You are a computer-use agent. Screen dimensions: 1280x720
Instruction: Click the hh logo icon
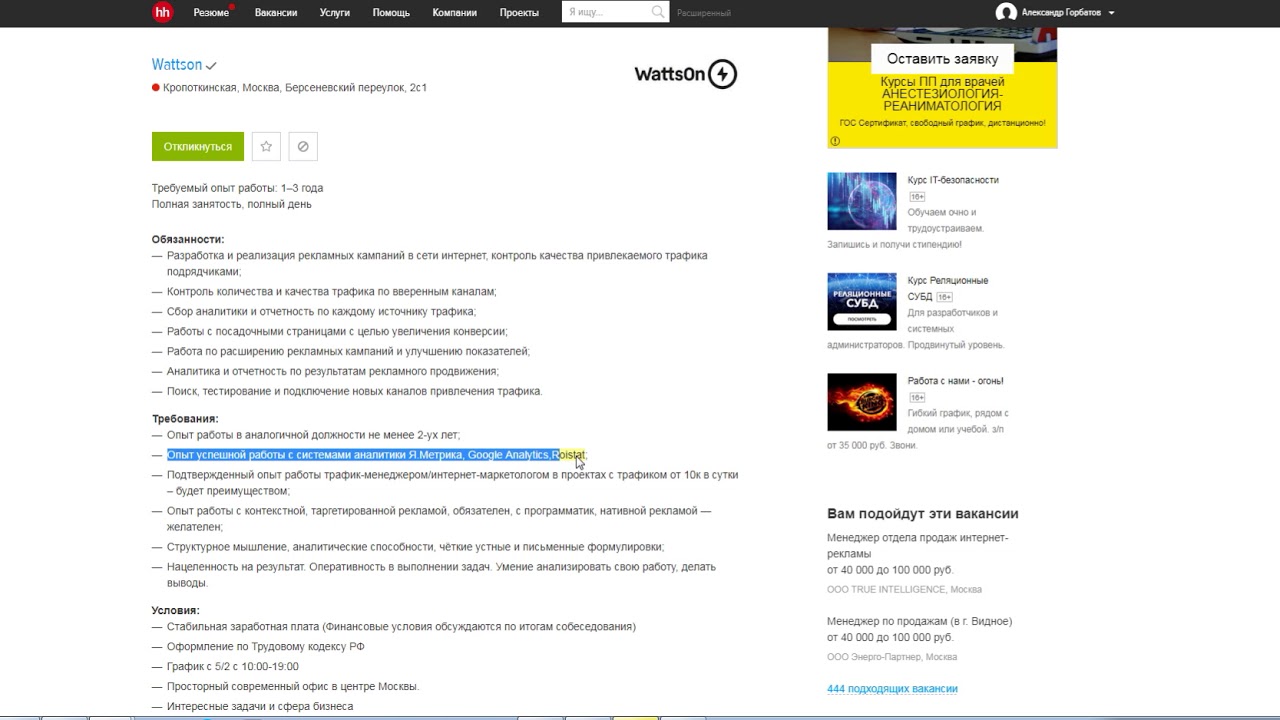[162, 12]
